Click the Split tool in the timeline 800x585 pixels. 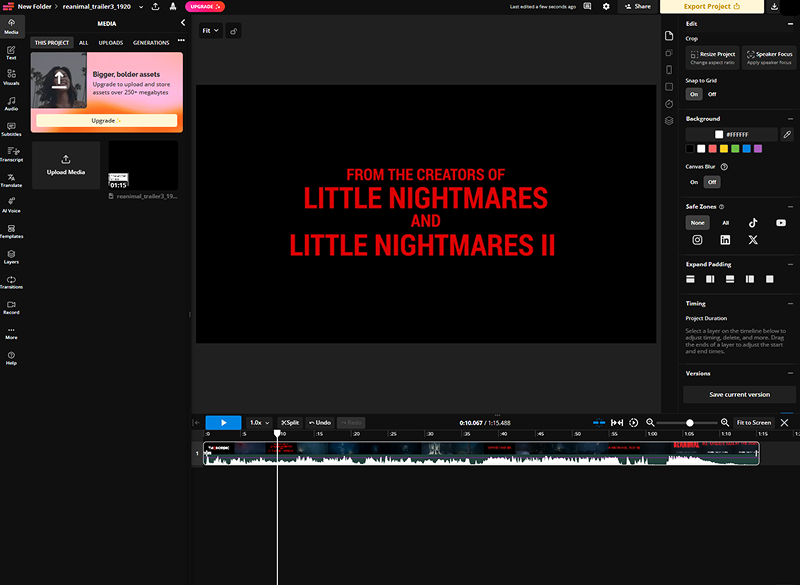coord(290,423)
